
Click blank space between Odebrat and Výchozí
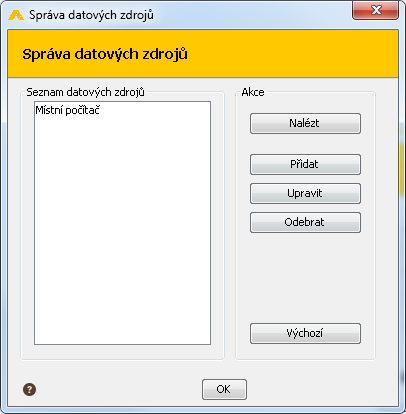[305, 278]
